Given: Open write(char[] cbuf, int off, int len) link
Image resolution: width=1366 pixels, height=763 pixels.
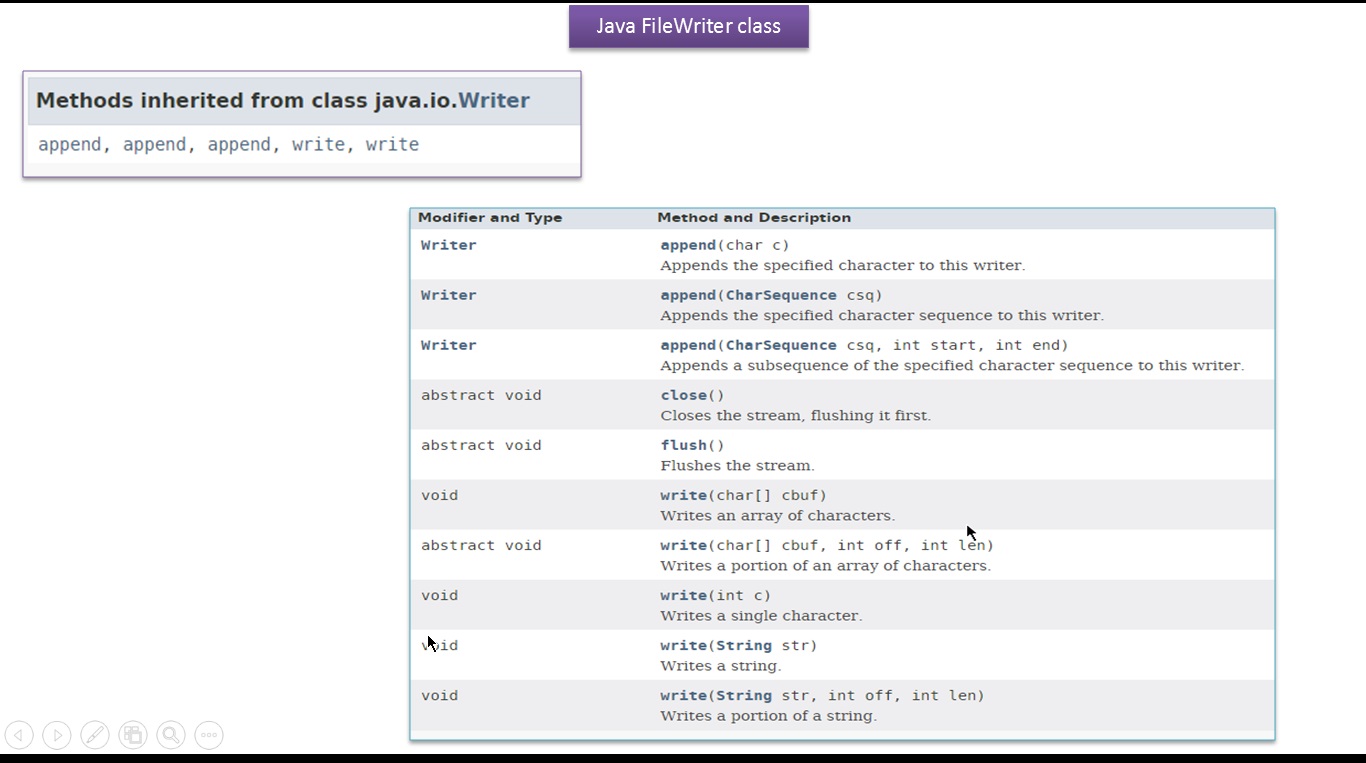Looking at the screenshot, I should point(684,545).
